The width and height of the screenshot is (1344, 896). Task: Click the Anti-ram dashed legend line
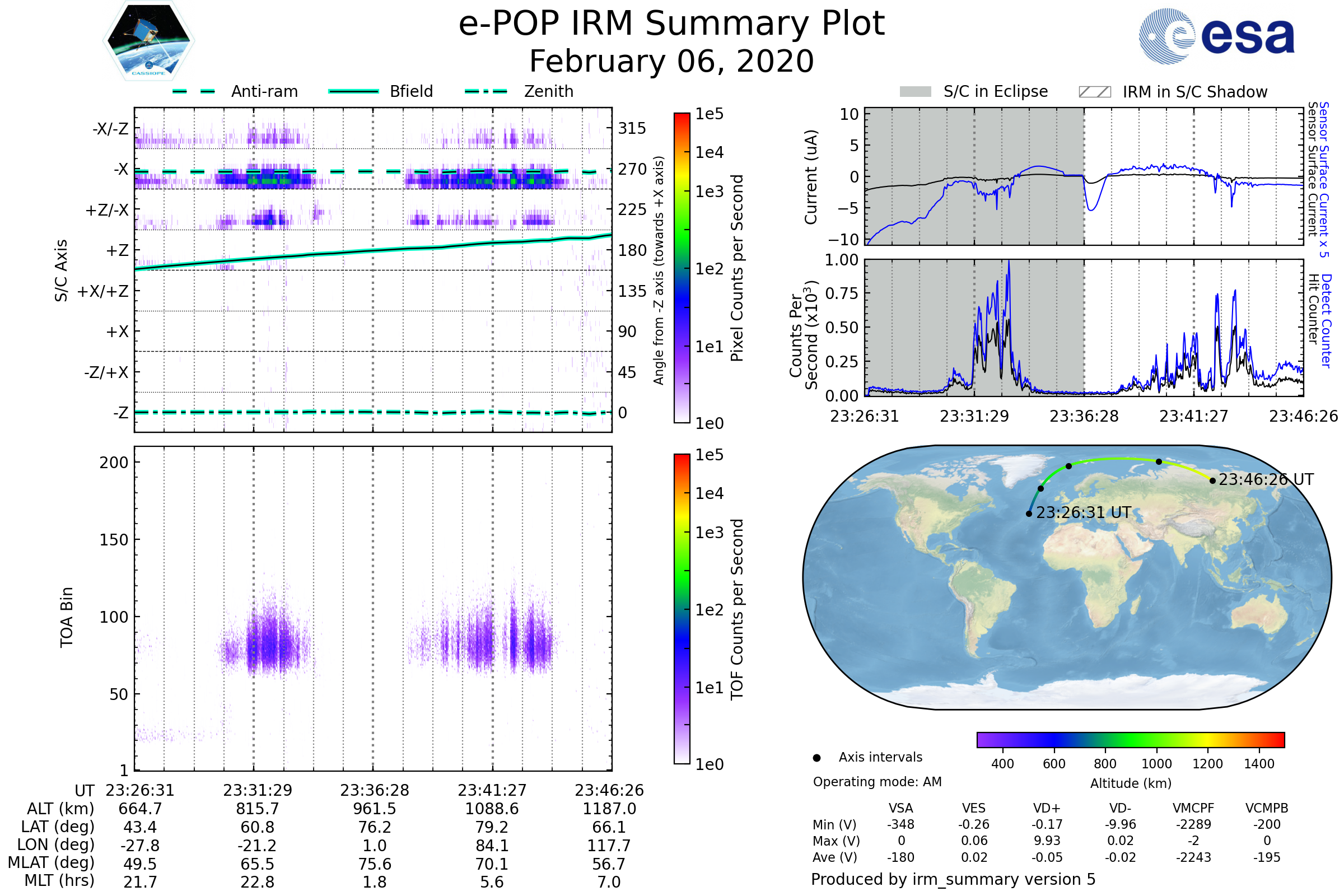point(194,91)
